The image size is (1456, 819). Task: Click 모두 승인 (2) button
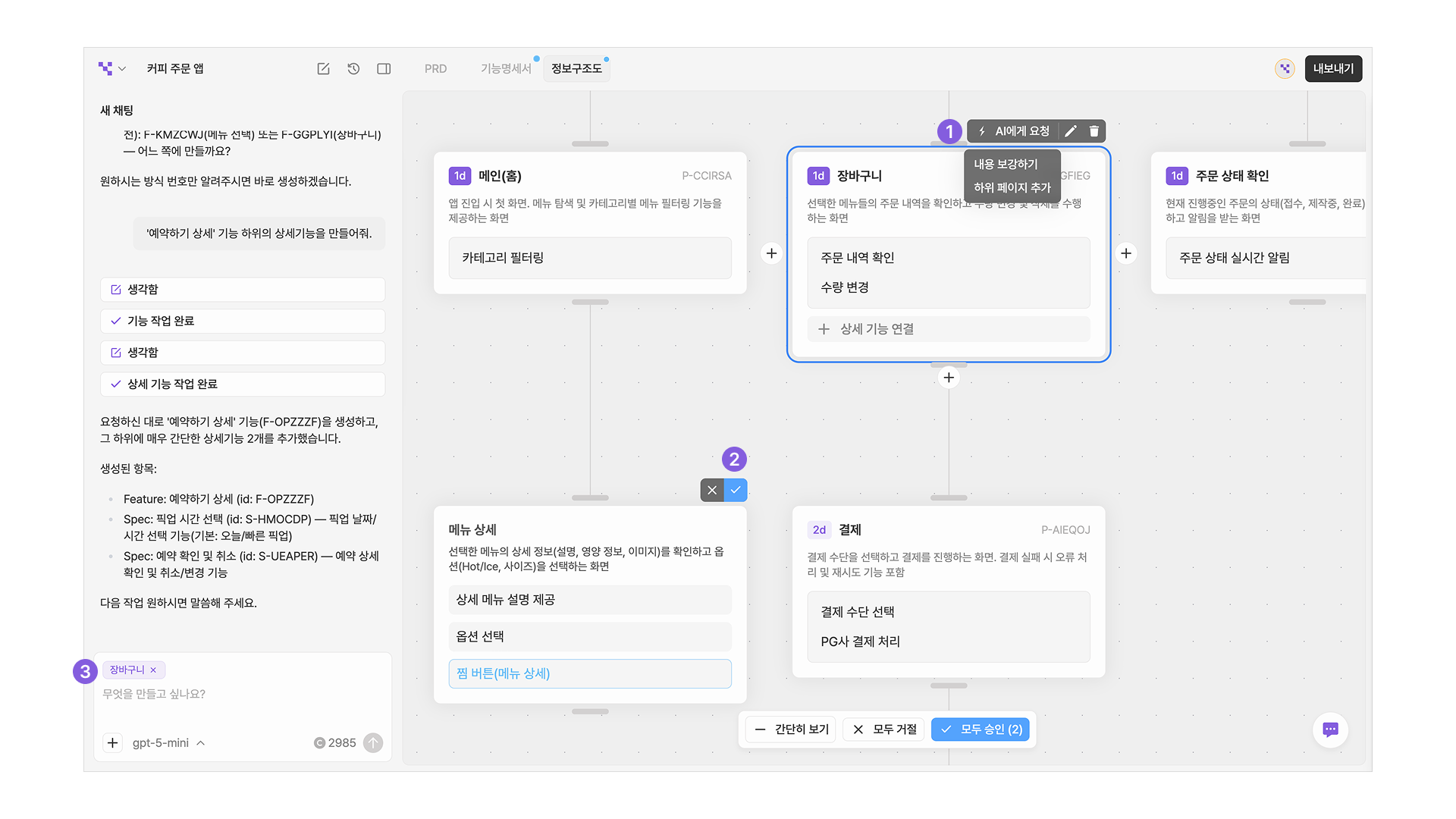[x=981, y=730]
